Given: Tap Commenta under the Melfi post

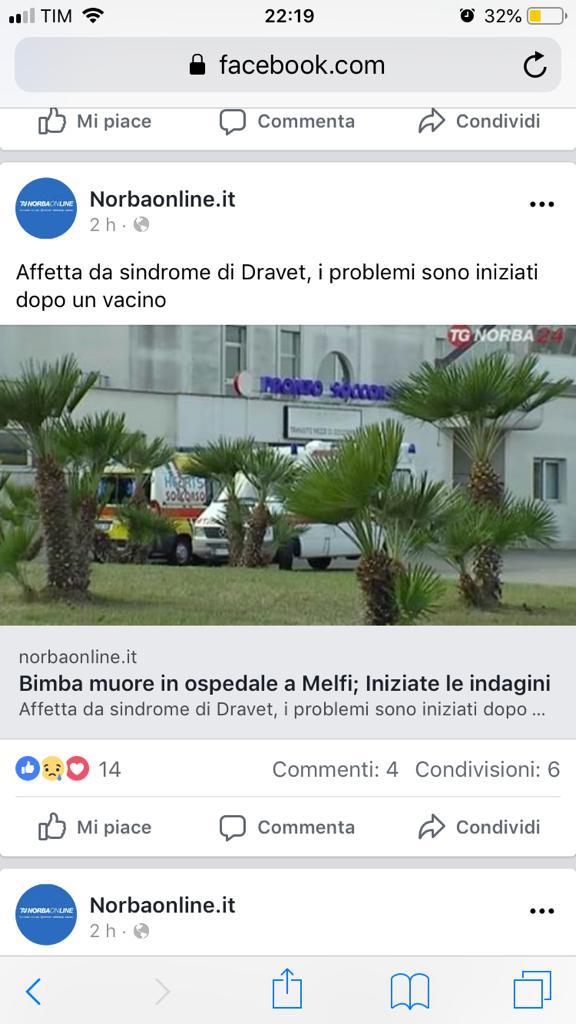Looking at the screenshot, I should click(287, 827).
